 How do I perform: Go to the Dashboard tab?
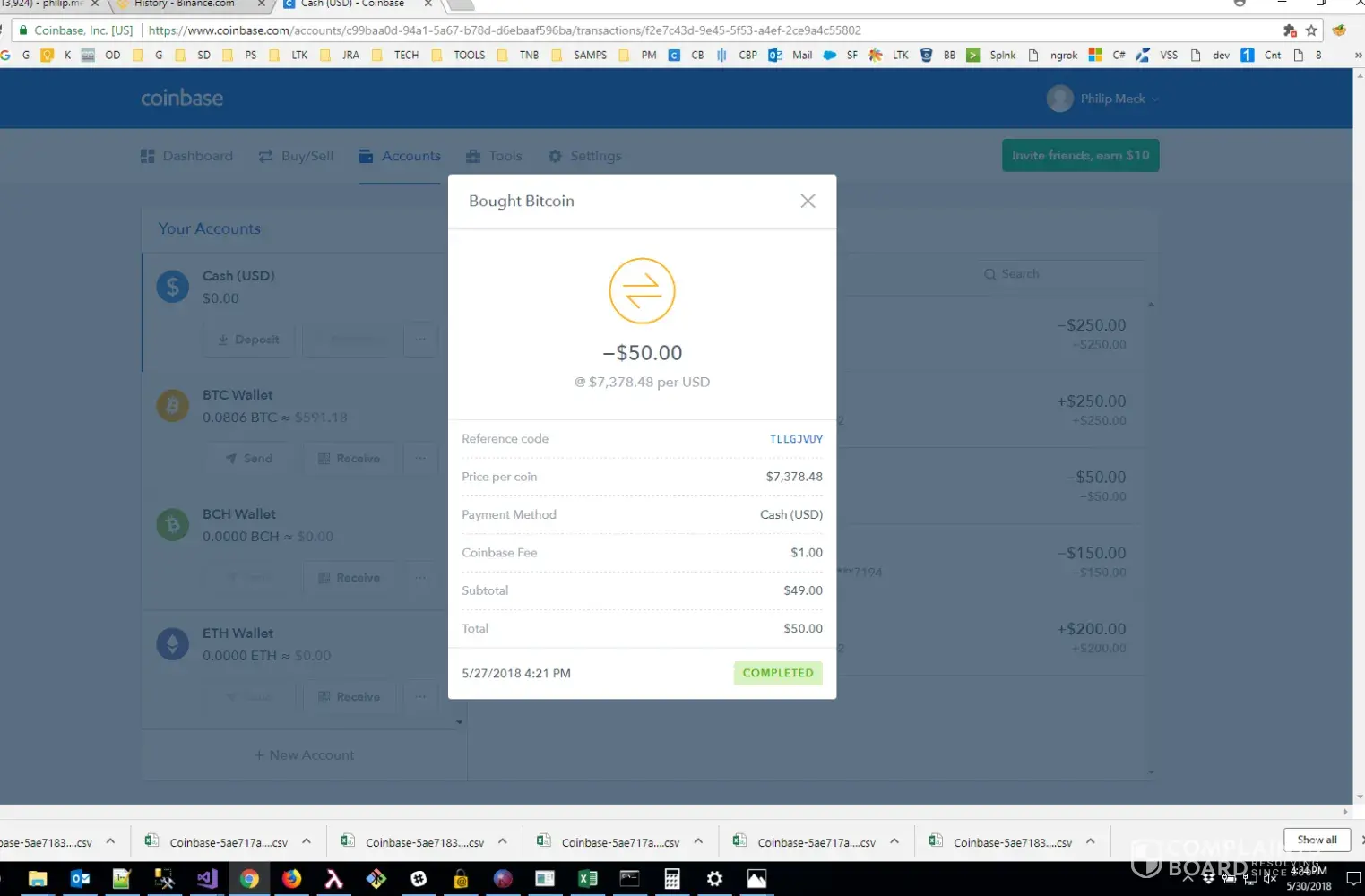(x=186, y=156)
